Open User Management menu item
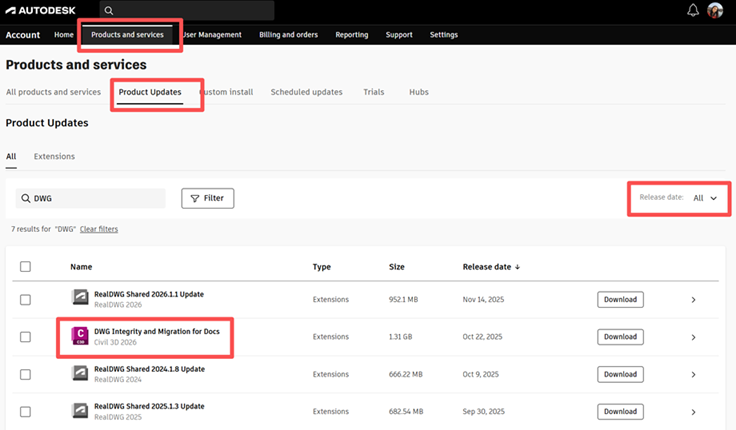 [x=212, y=35]
